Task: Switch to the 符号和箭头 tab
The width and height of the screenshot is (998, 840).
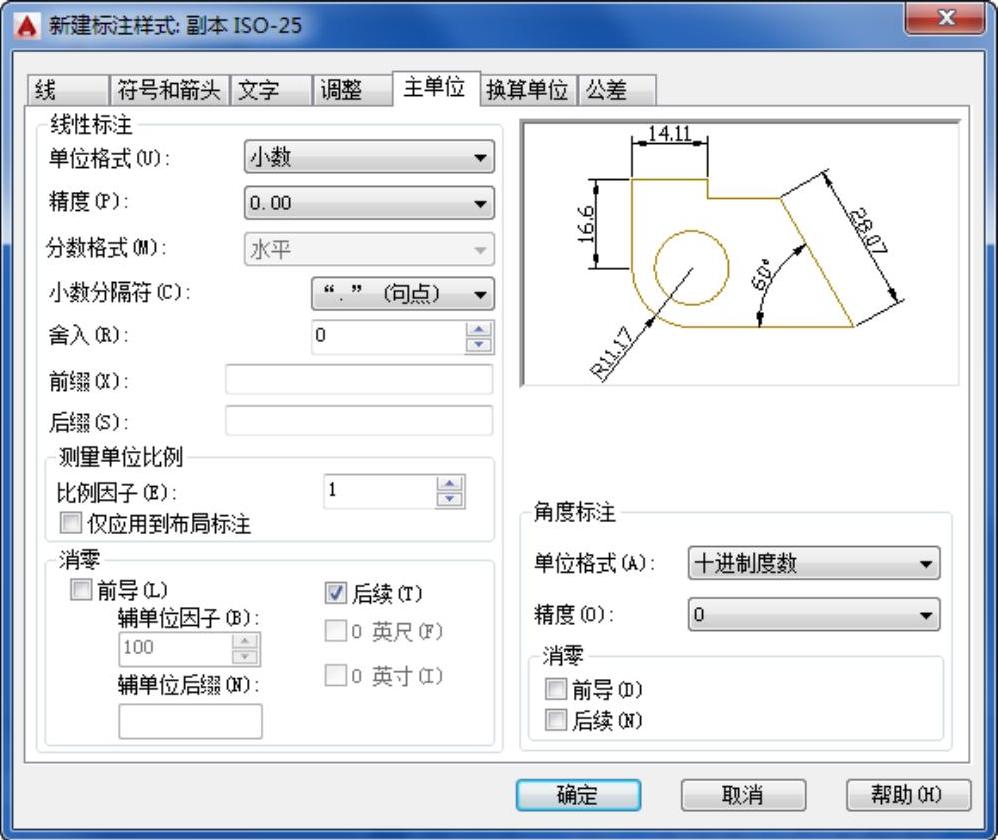Action: [x=169, y=91]
